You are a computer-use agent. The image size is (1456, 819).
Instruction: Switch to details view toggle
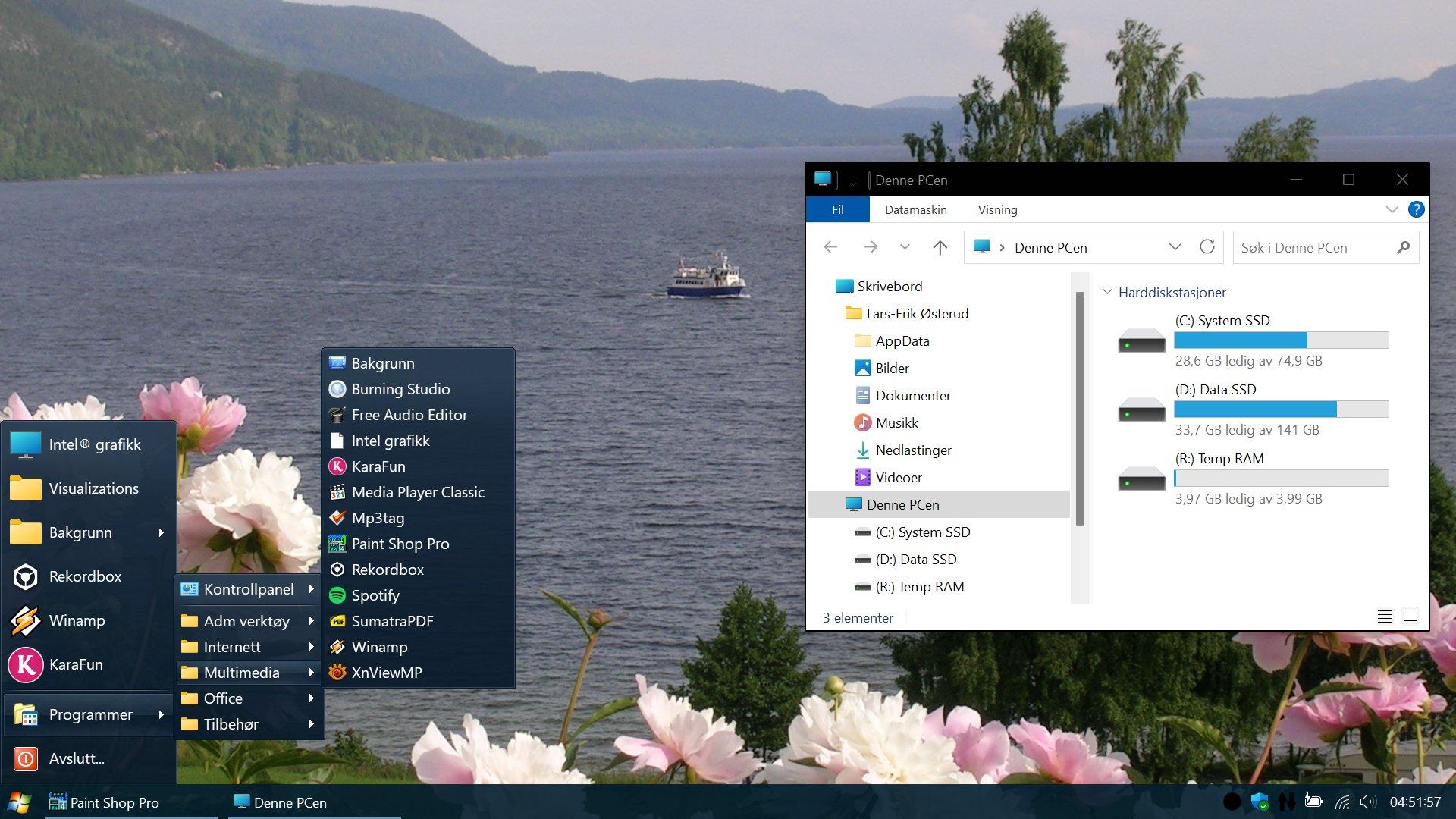coord(1384,617)
